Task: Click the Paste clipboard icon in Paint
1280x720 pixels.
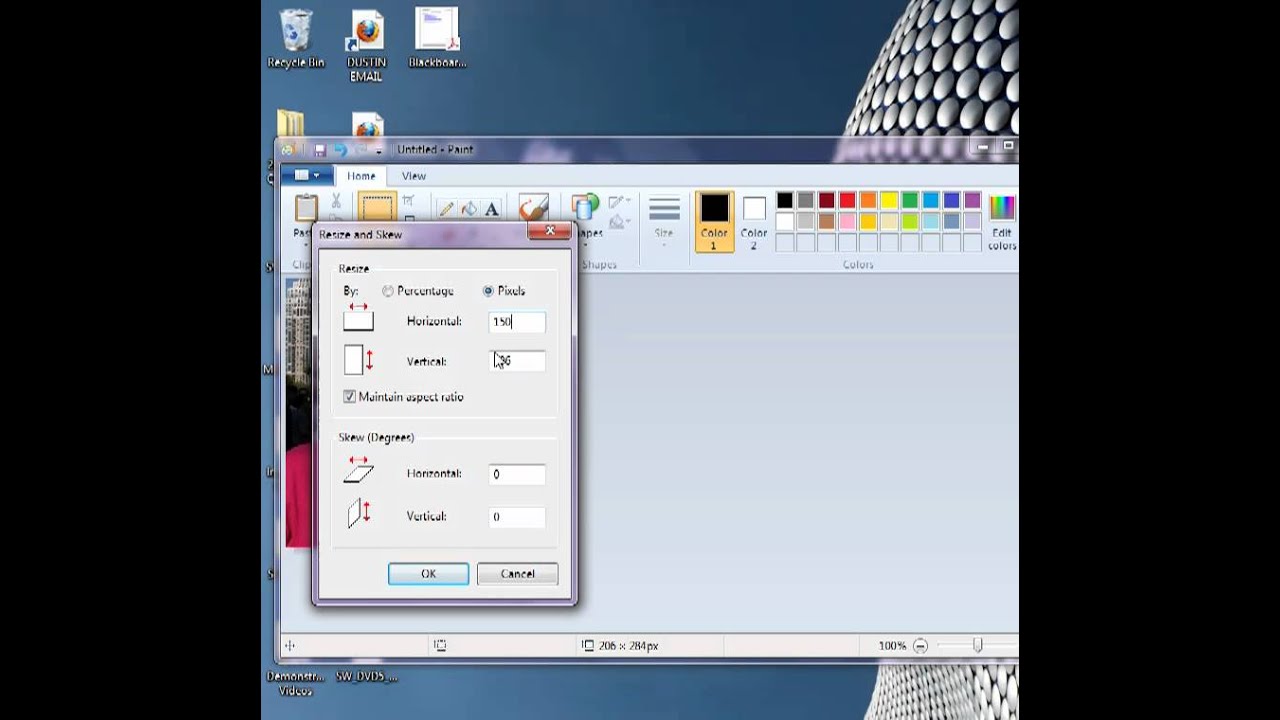Action: pos(306,208)
